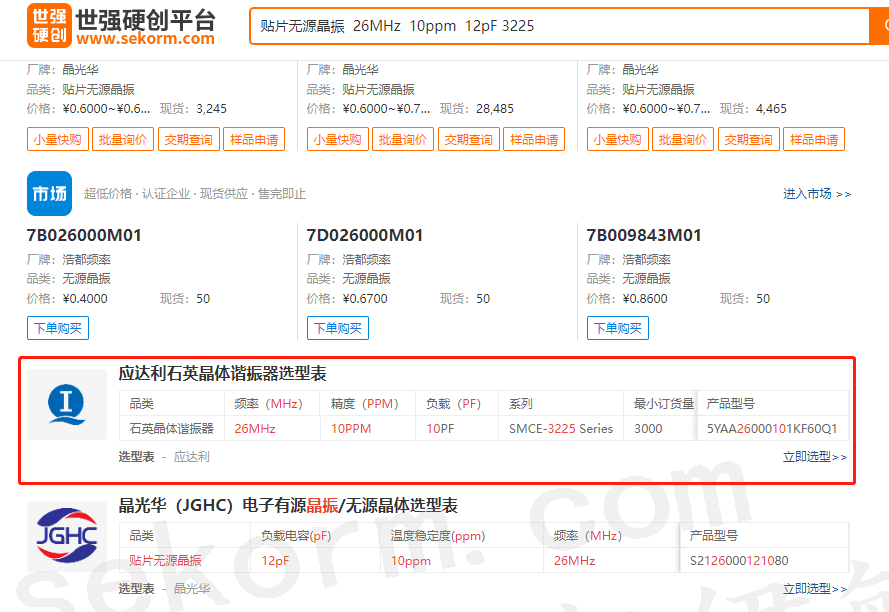Viewport: 889px width, 612px height.
Task: Click 交期查询 for the 4,465 stock product
Action: [749, 140]
